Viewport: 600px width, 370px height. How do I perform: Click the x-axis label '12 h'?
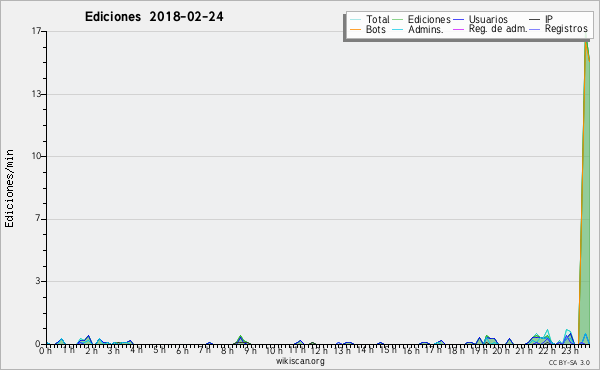(318, 350)
